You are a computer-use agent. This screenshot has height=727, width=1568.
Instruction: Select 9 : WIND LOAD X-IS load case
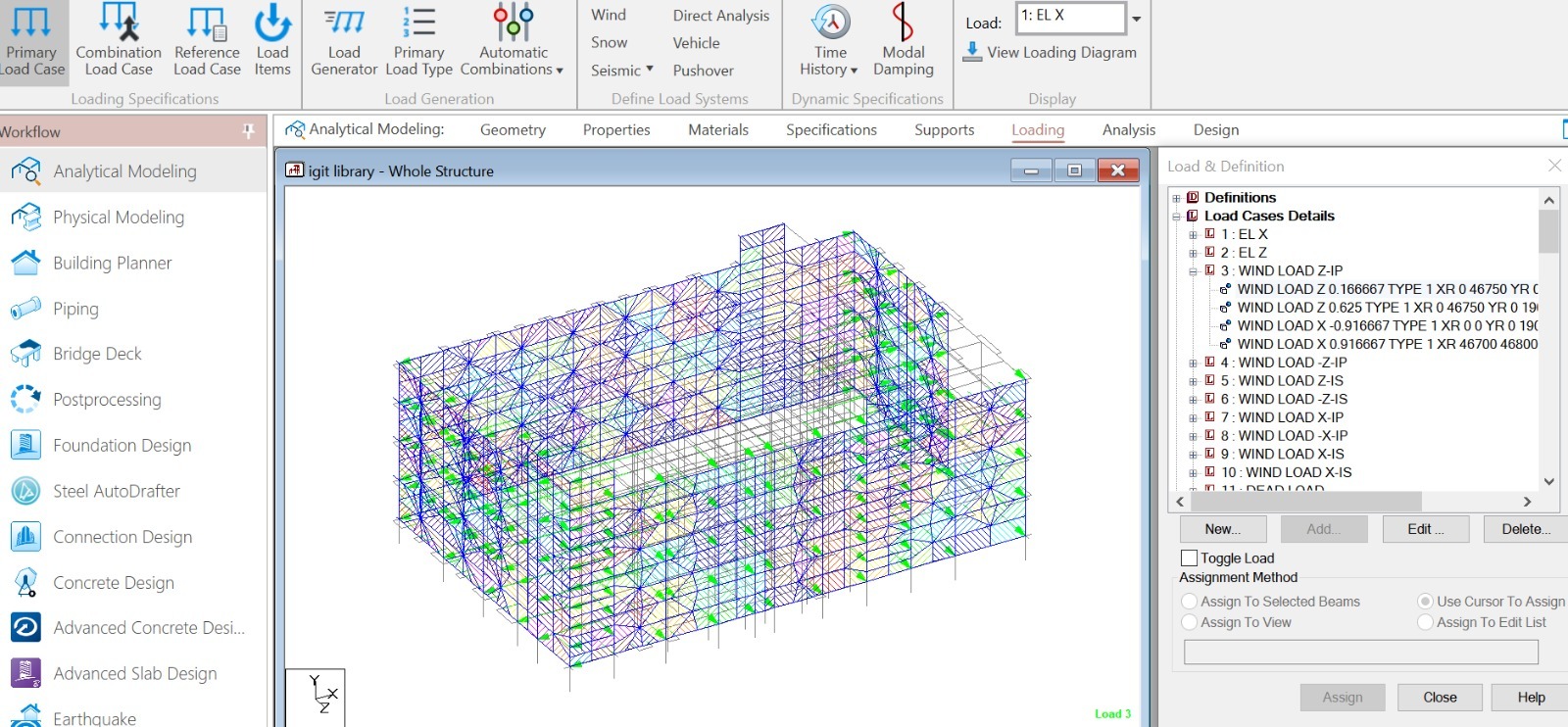pyautogui.click(x=1282, y=455)
